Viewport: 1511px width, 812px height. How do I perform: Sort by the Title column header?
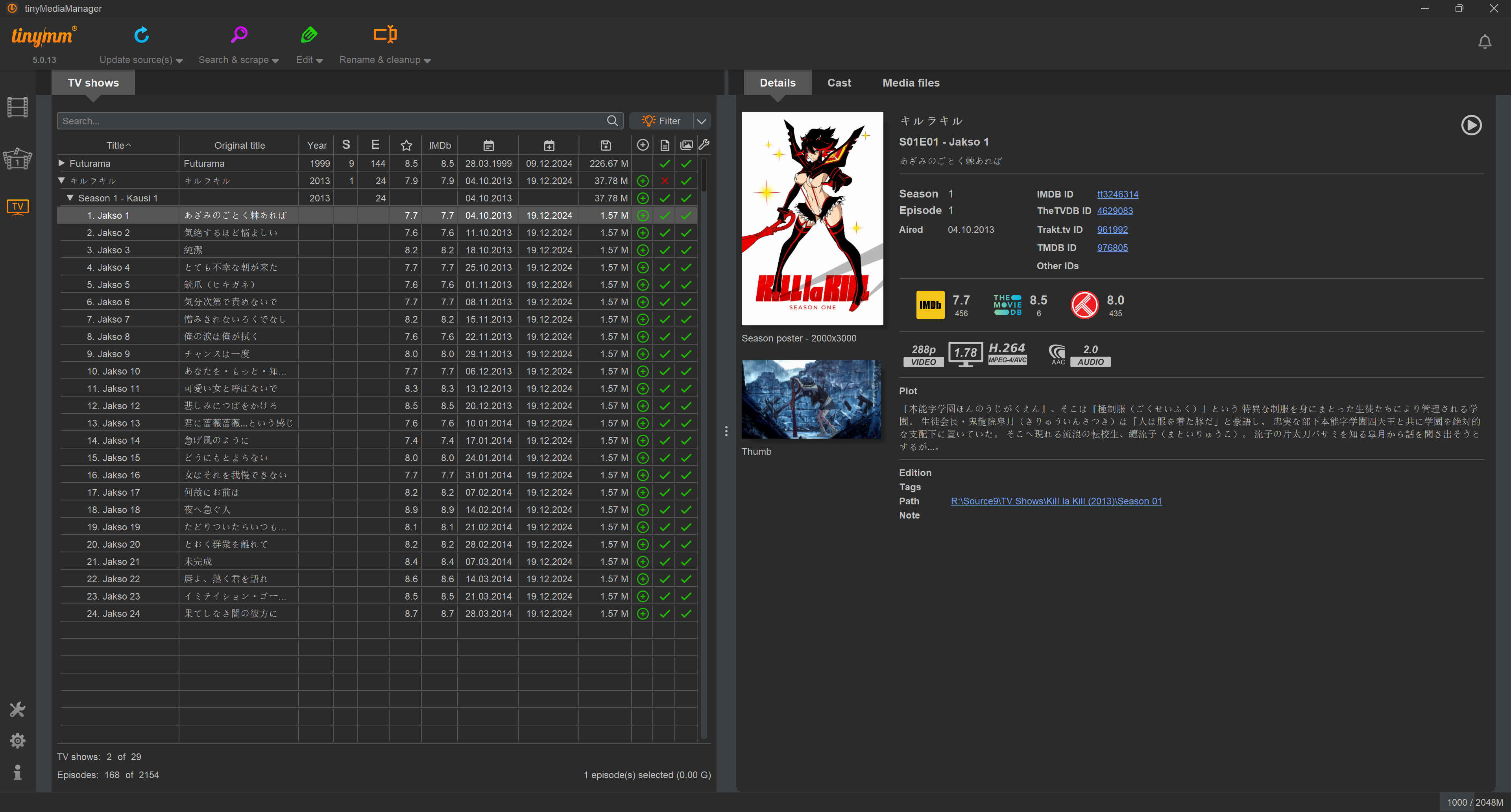point(118,146)
